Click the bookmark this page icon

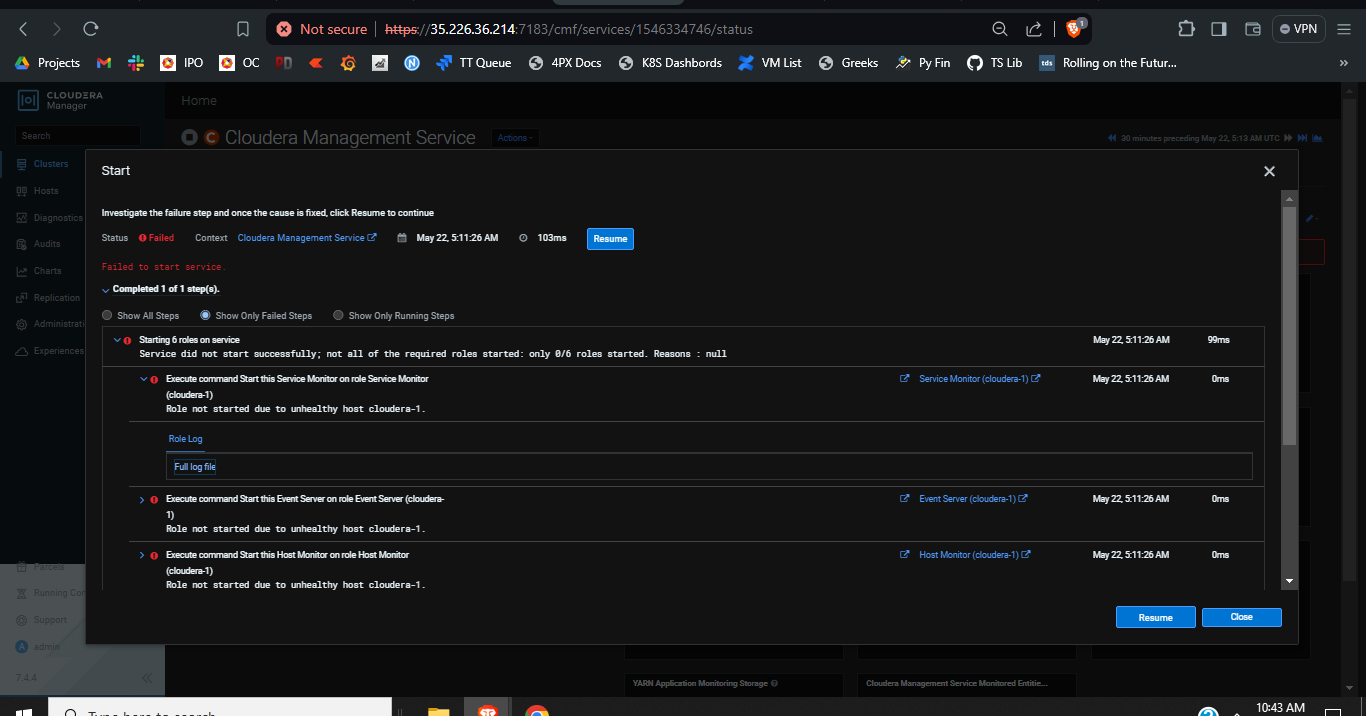pos(243,29)
